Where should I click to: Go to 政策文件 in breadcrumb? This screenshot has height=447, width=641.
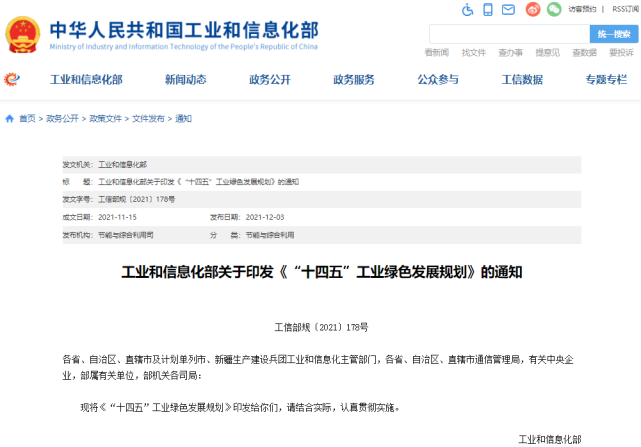105,119
